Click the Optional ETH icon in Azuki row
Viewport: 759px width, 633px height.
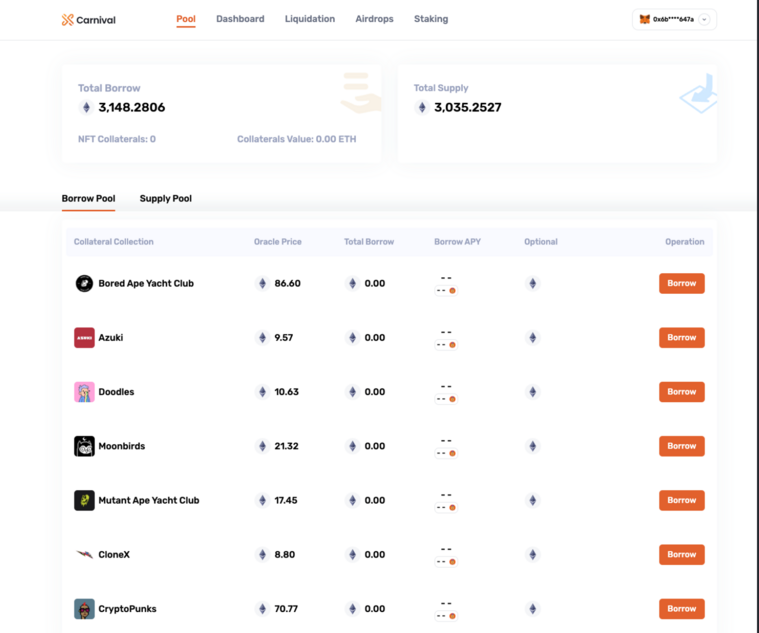[x=532, y=337]
